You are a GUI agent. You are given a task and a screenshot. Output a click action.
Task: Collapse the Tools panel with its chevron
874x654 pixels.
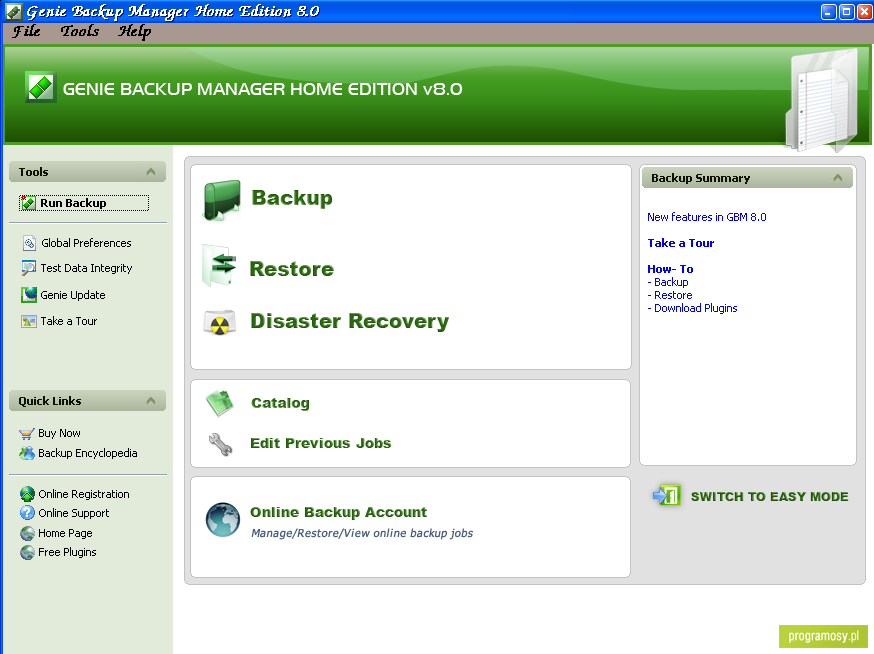pos(150,172)
